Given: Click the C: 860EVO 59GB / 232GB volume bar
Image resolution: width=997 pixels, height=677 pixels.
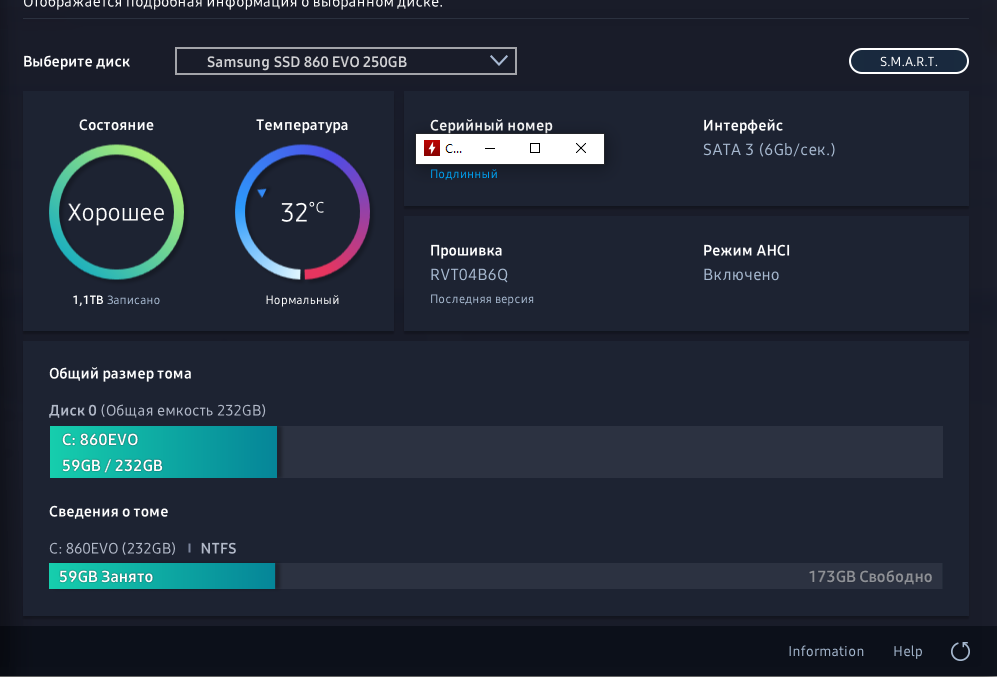Looking at the screenshot, I should pyautogui.click(x=163, y=452).
